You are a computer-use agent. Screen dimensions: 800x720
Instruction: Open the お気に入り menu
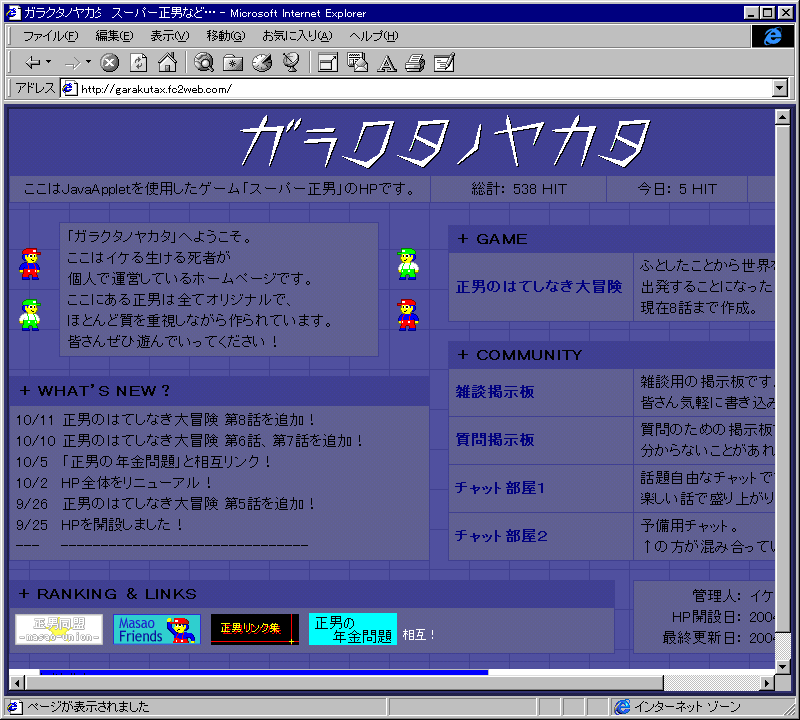pos(297,36)
